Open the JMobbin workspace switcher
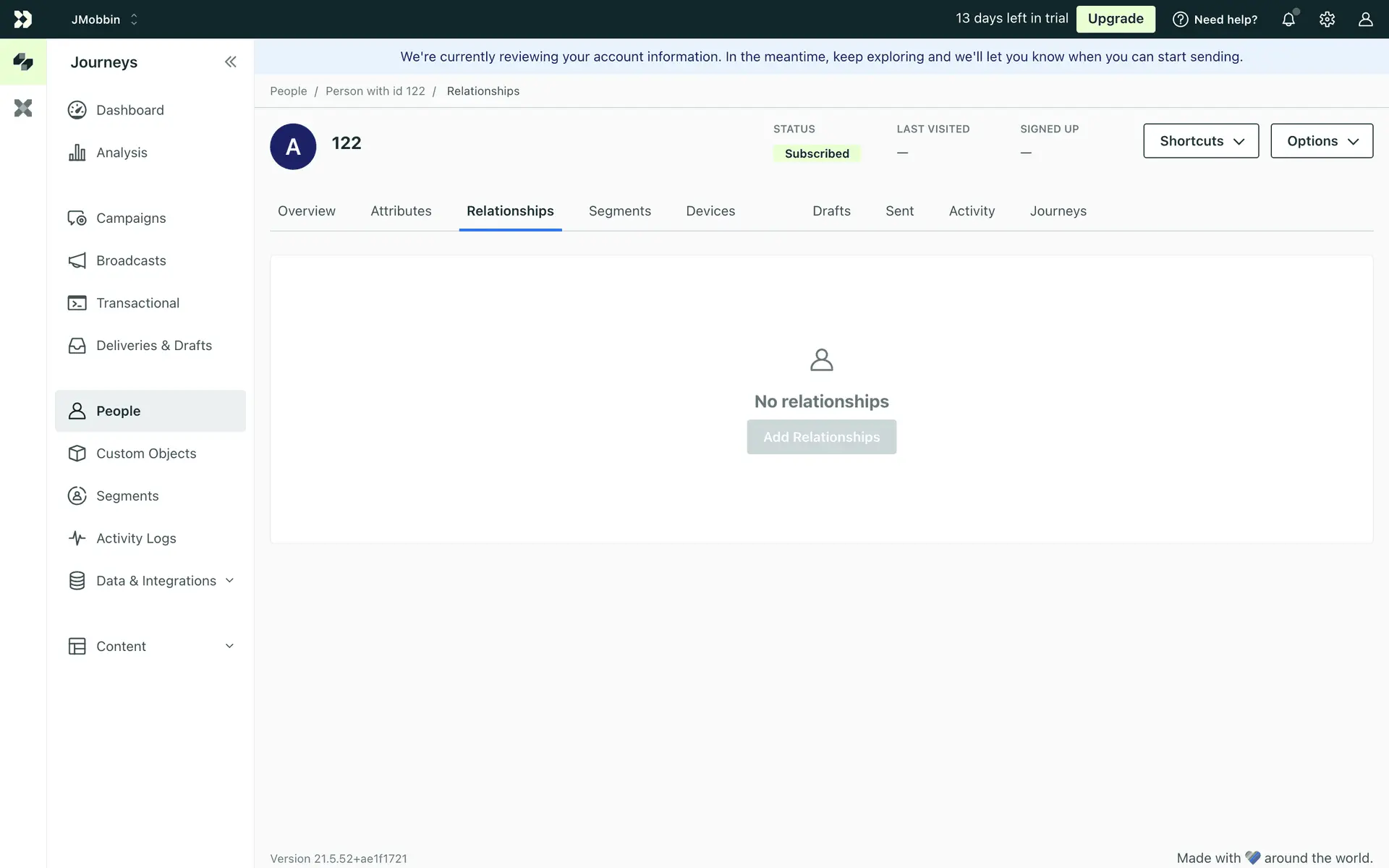 click(x=104, y=20)
